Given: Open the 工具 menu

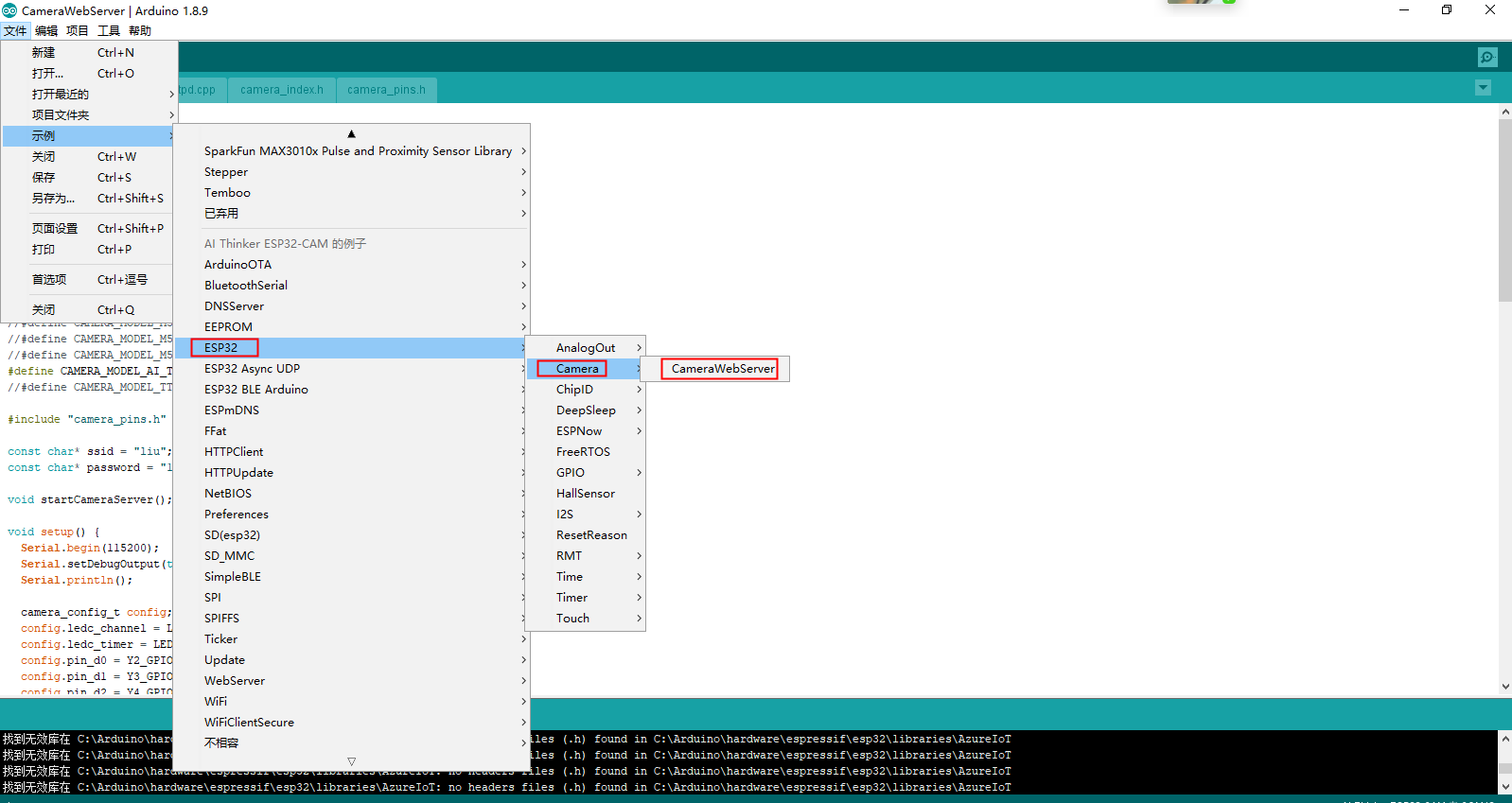Looking at the screenshot, I should point(109,30).
